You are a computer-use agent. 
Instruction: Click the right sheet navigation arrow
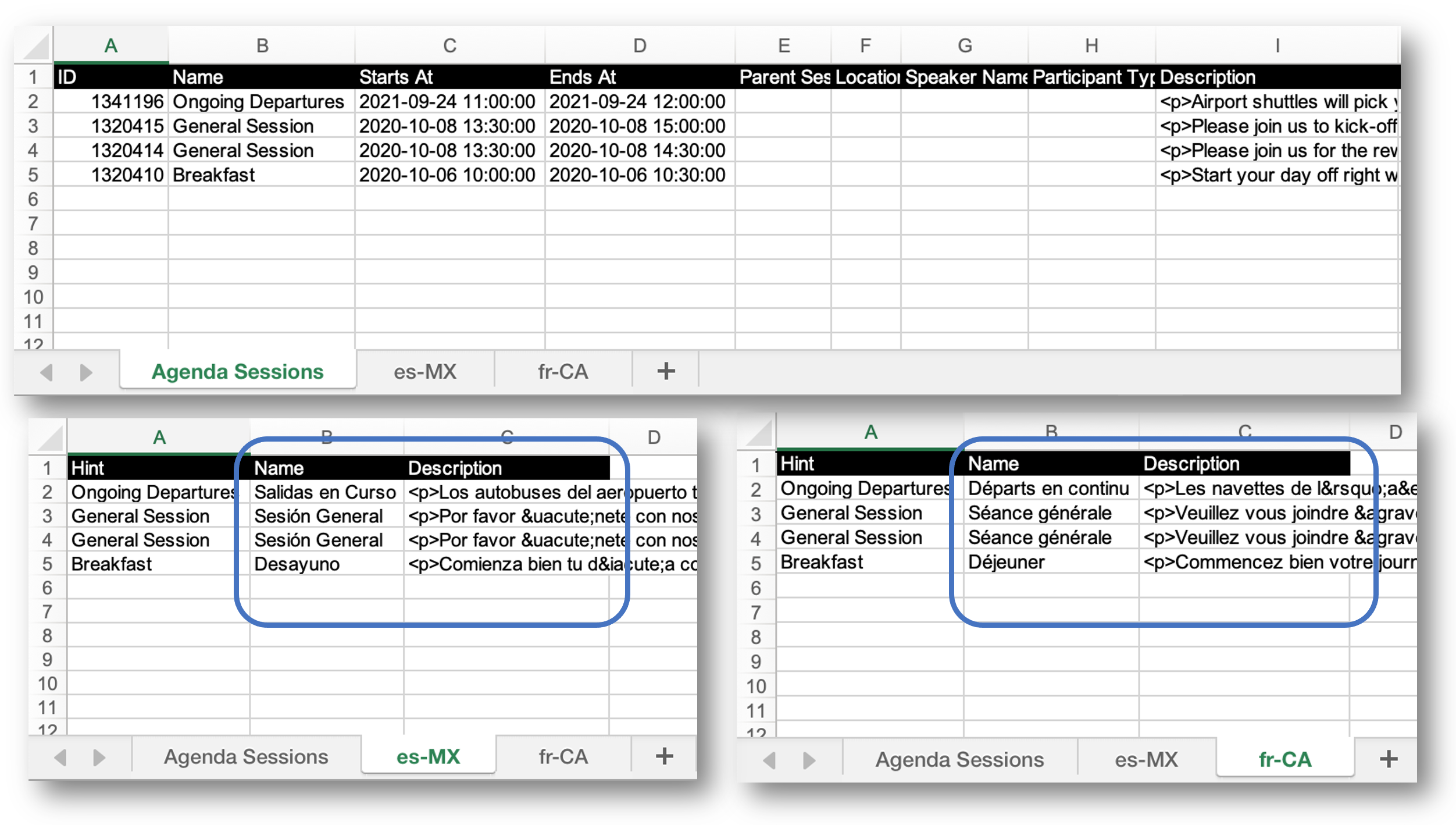(x=85, y=372)
